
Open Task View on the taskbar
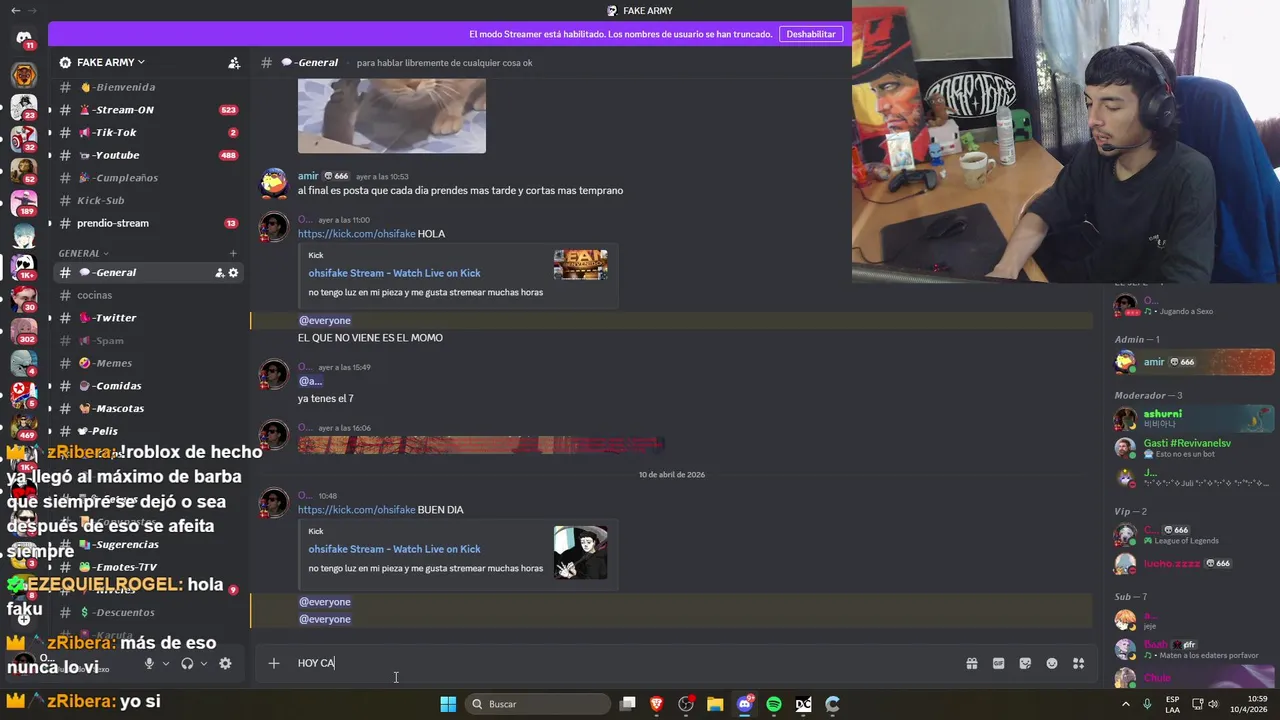tap(627, 704)
